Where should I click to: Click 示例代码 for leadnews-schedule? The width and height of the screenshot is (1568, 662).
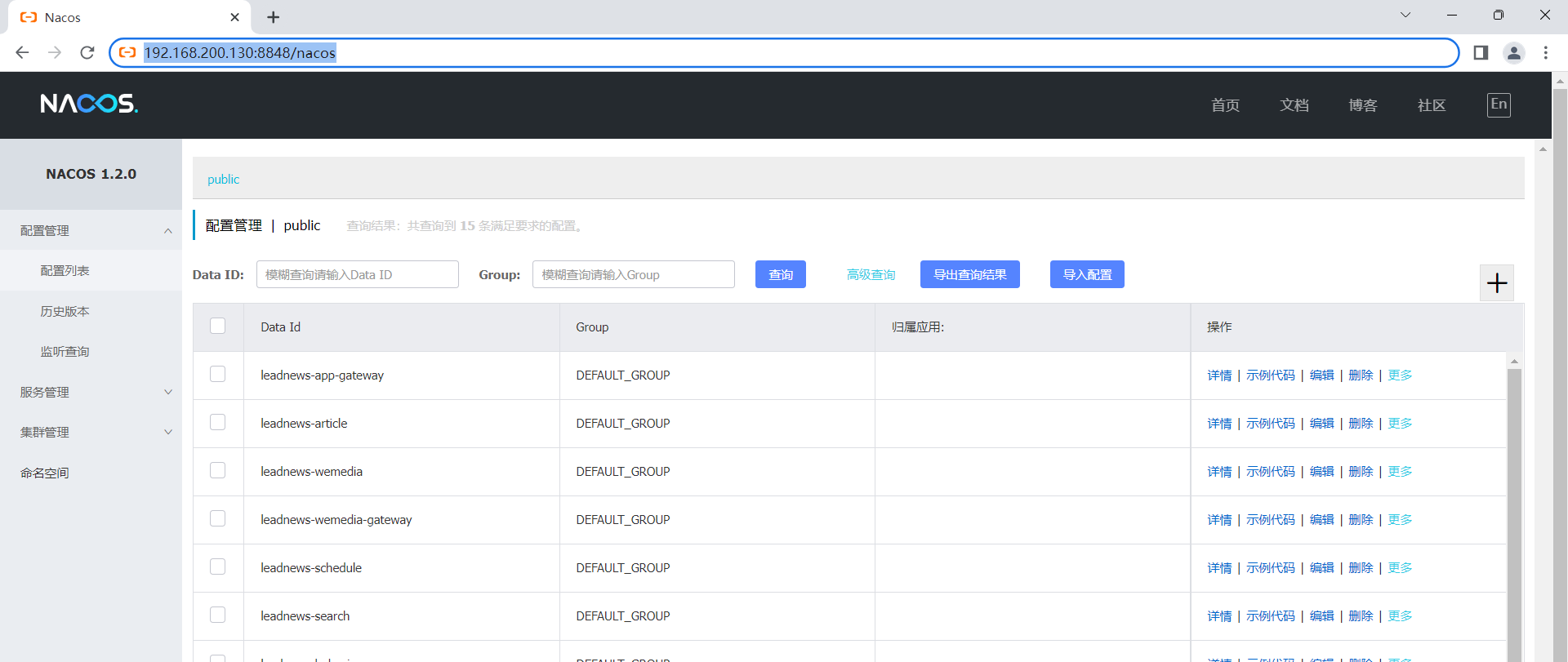(x=1270, y=568)
